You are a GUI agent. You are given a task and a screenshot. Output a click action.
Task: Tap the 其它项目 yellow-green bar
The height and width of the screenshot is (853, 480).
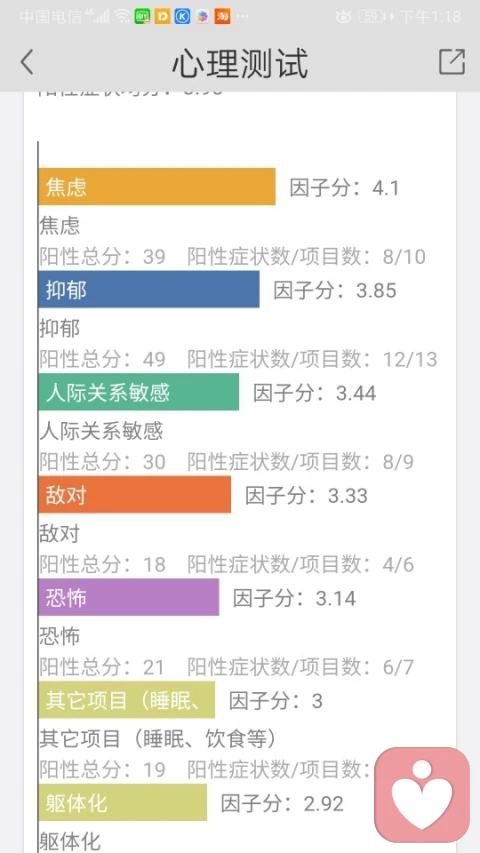(126, 700)
